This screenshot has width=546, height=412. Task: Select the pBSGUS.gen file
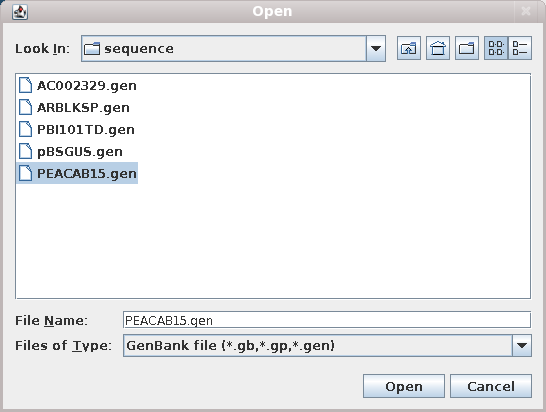click(x=71, y=151)
